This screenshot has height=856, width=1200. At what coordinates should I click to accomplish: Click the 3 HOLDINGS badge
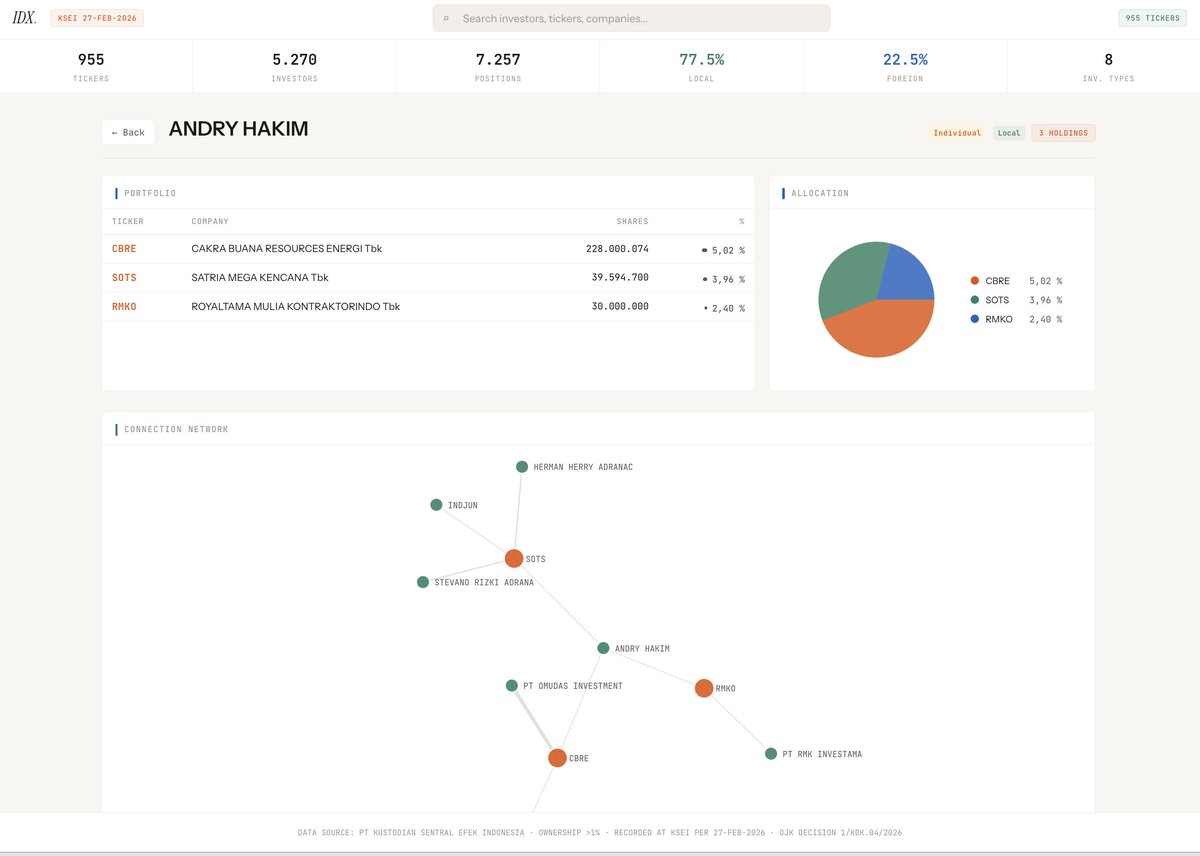[x=1063, y=132]
